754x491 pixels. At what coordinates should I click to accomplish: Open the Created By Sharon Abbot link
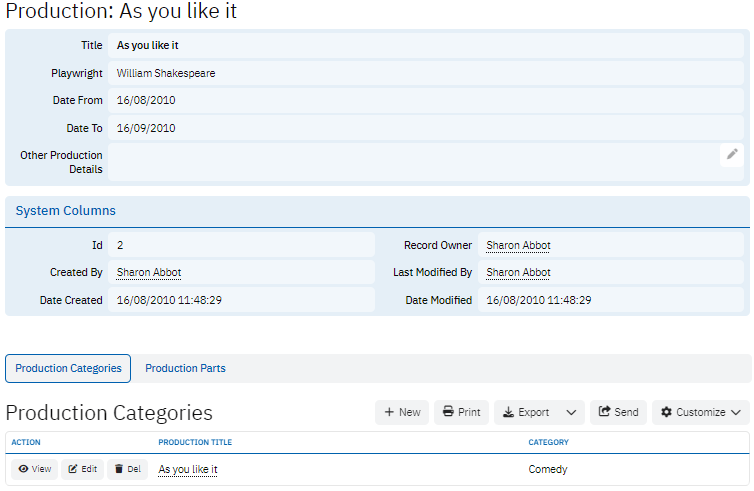149,272
